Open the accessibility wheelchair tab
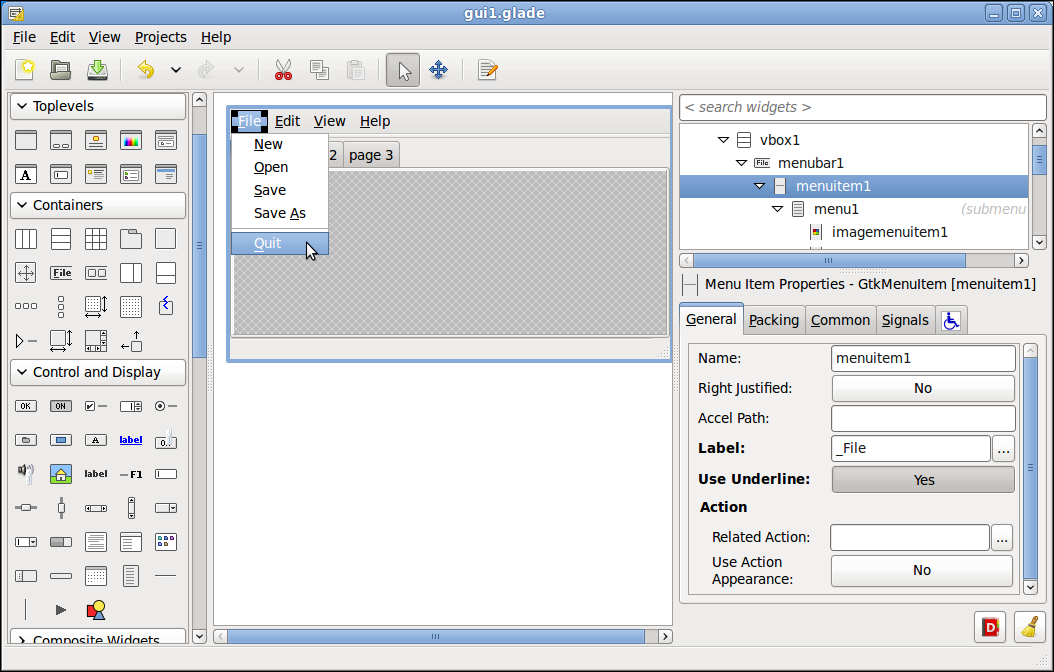Image resolution: width=1054 pixels, height=672 pixels. [950, 320]
